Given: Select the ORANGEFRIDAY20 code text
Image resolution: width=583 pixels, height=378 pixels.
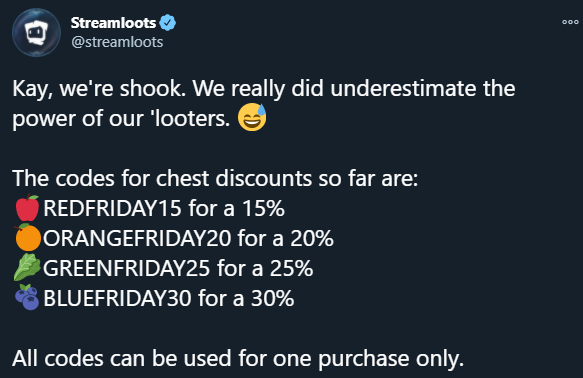Looking at the screenshot, I should point(137,238).
